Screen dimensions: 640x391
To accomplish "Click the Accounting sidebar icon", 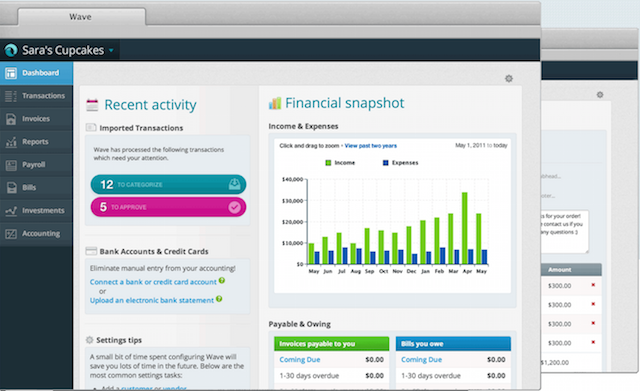I will pos(11,234).
